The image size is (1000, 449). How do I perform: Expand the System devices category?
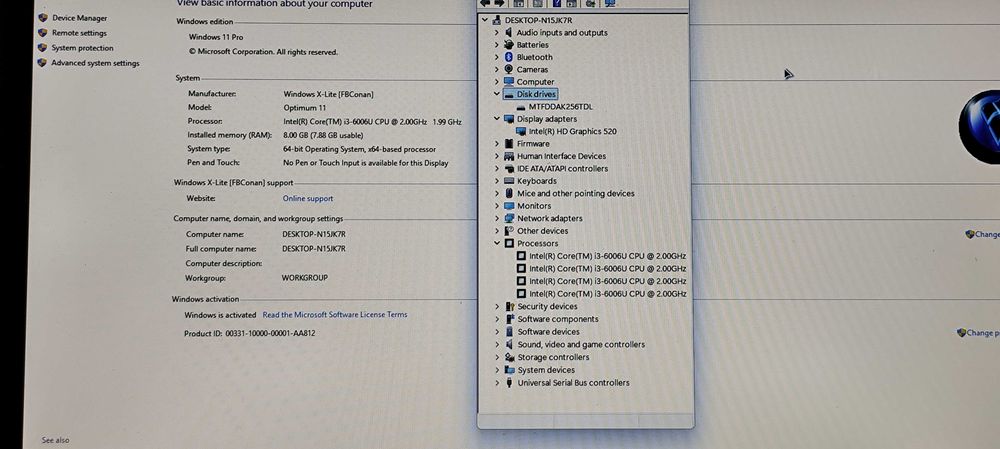pos(497,370)
